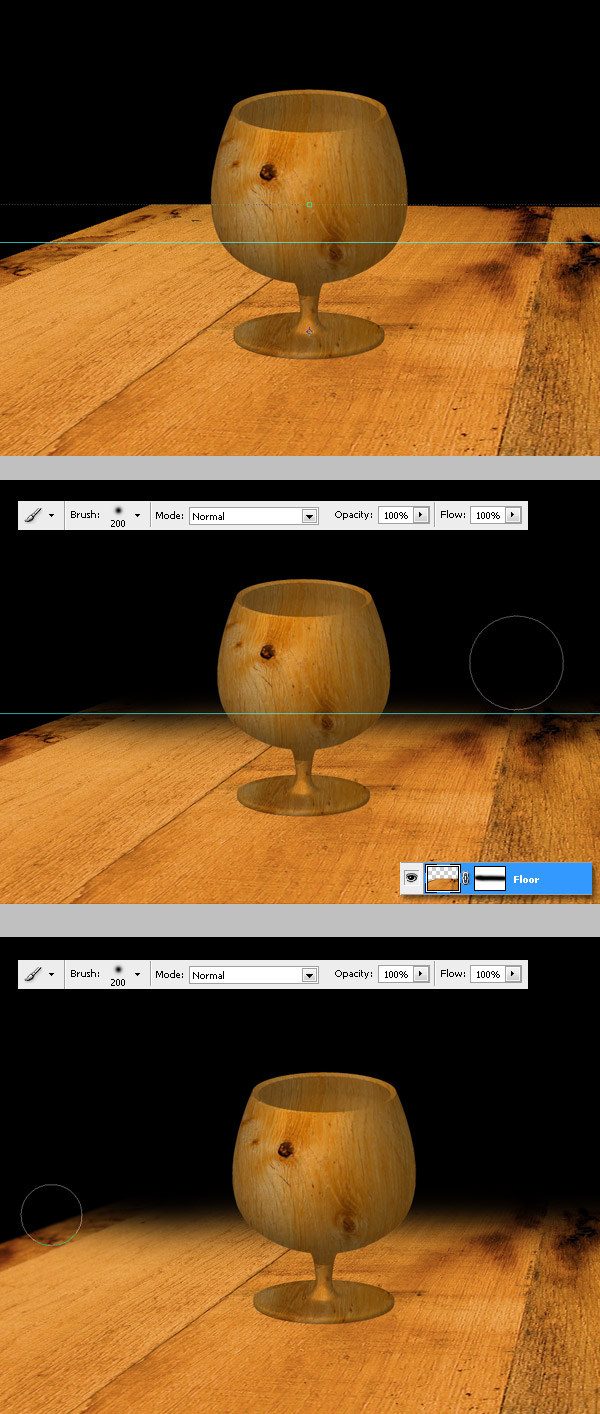Click the Brush tool icon in lower options bar
Screen dimensions: 600x1414
[33, 975]
